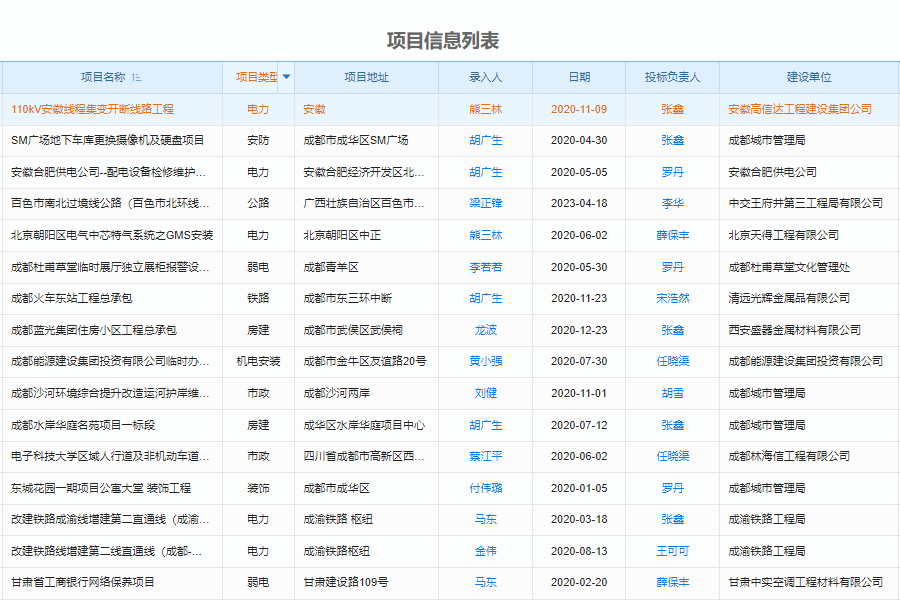Open 刘健 recorder link
The width and height of the screenshot is (900, 600).
click(x=486, y=393)
